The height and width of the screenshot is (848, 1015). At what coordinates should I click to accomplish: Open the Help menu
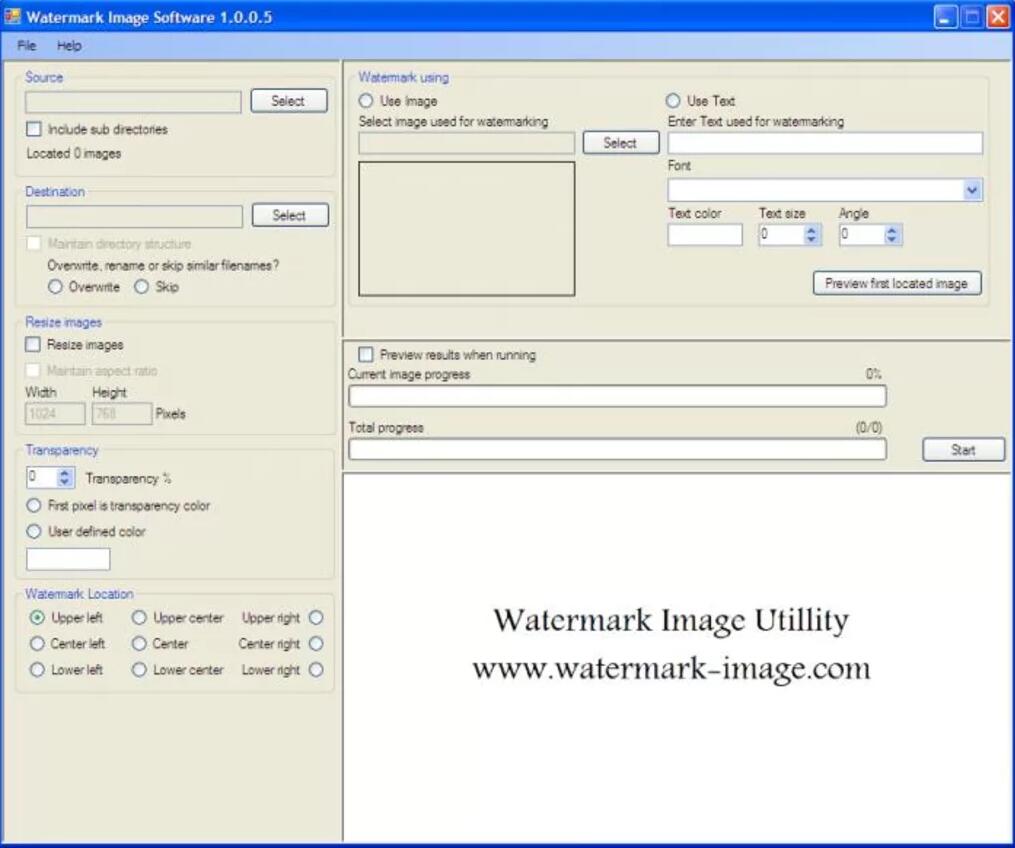pyautogui.click(x=69, y=46)
